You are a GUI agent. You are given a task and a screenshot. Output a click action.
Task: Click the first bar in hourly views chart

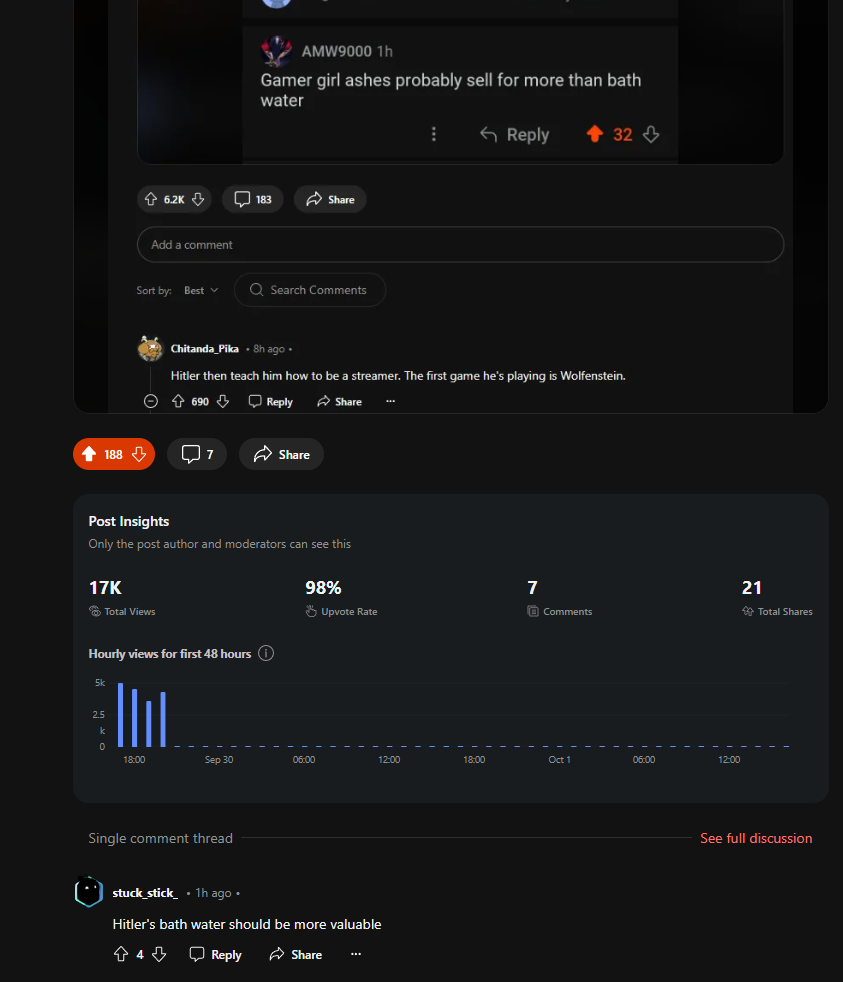coord(120,715)
